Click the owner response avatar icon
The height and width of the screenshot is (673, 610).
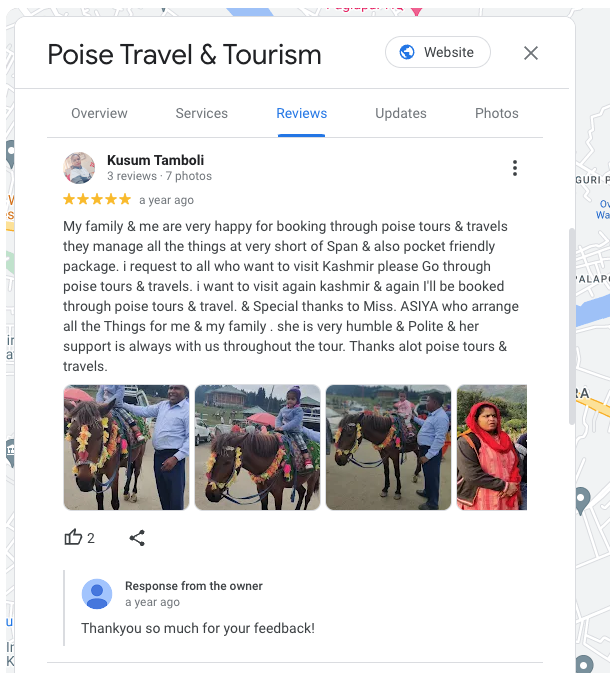coord(97,594)
